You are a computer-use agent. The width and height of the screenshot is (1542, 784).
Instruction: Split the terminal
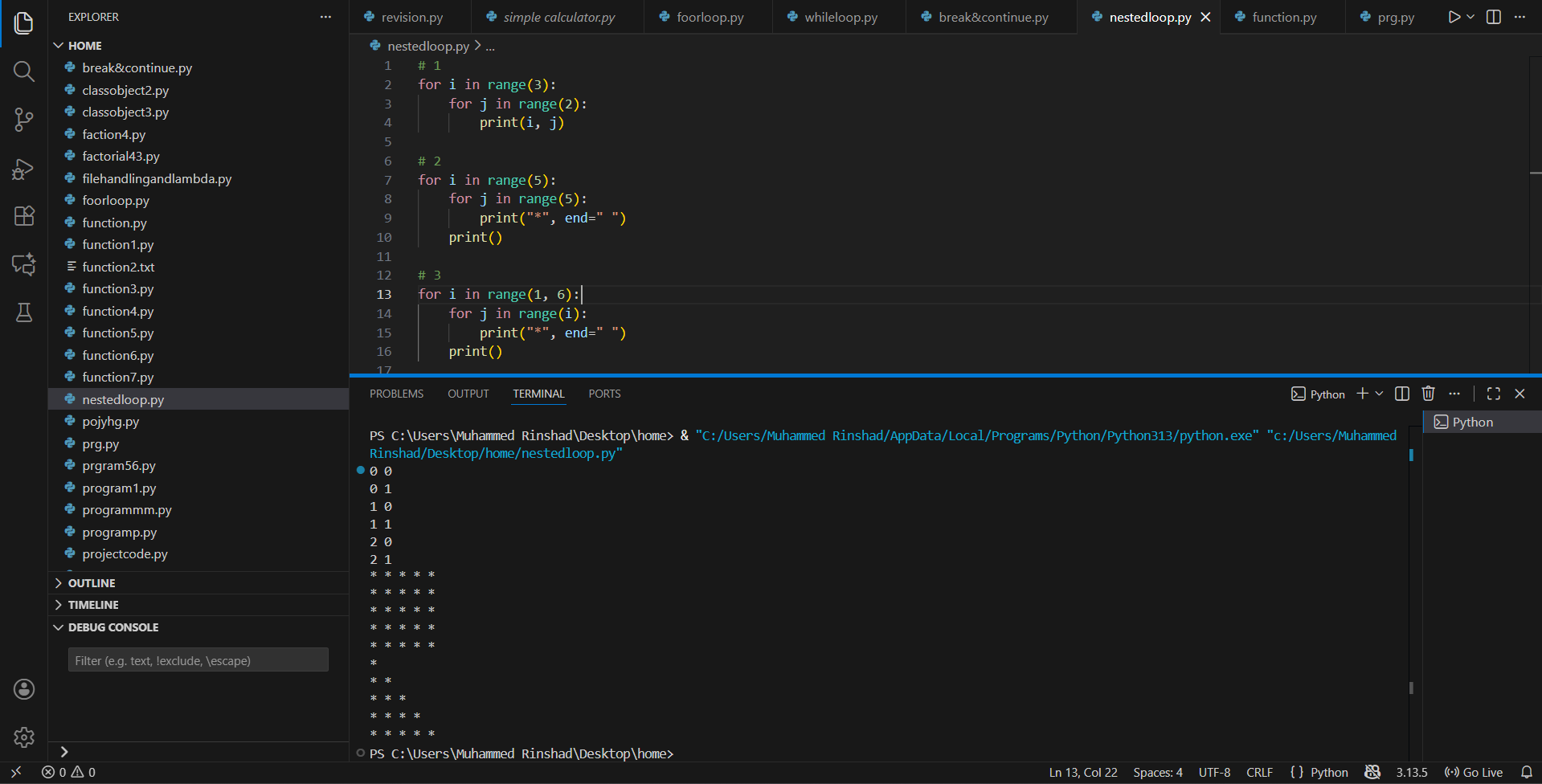point(1401,394)
